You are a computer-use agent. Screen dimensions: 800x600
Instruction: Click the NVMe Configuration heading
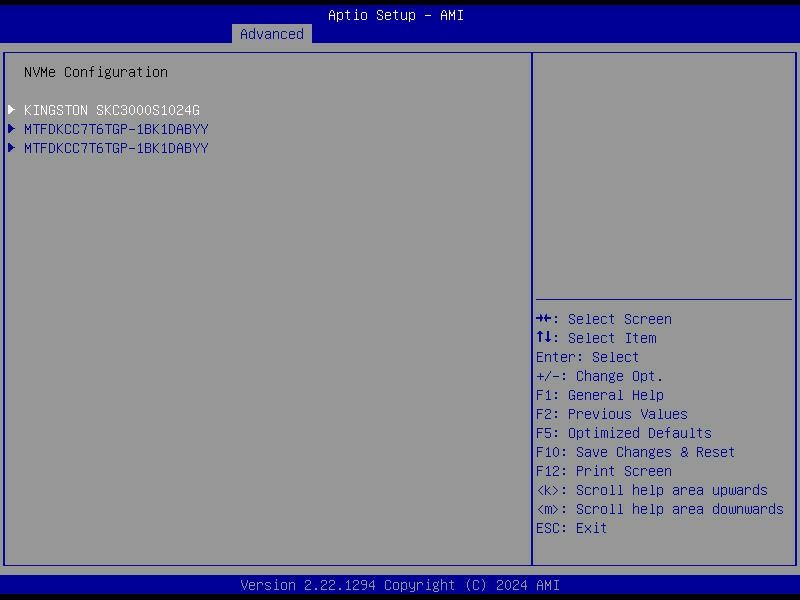(x=96, y=72)
